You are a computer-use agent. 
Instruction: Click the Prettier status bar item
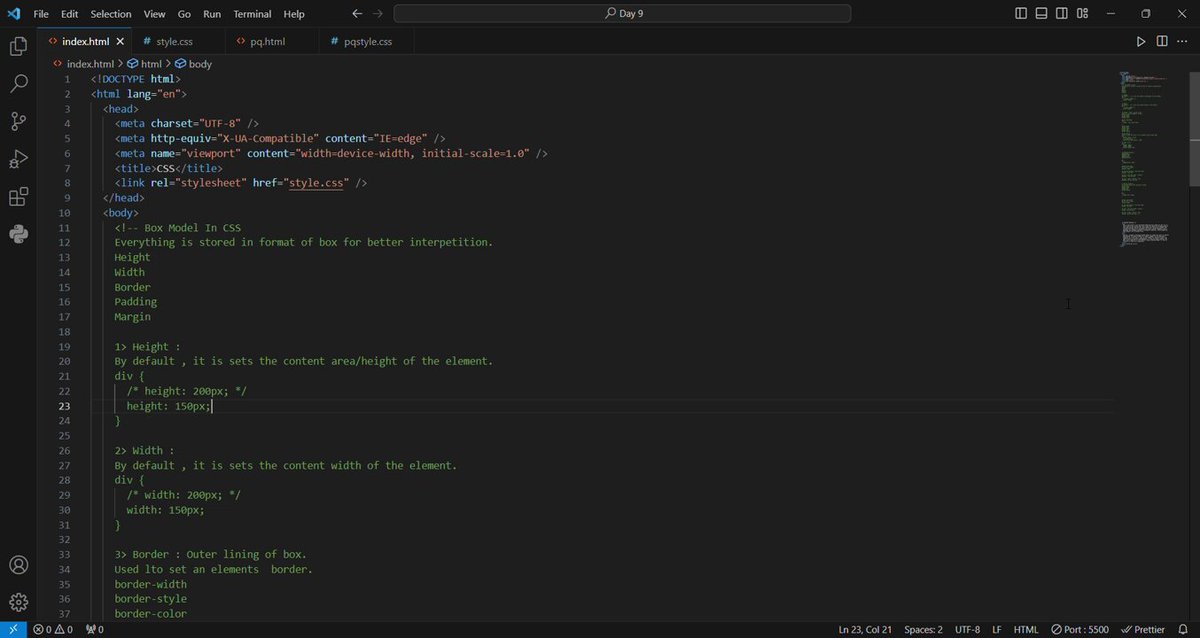point(1143,629)
